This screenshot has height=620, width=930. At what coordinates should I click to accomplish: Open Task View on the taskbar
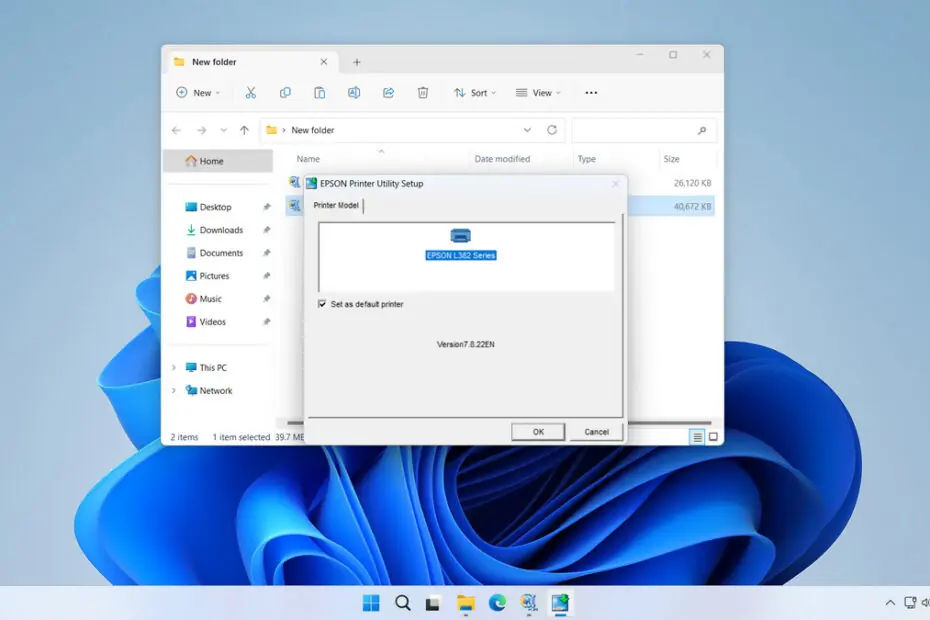[x=433, y=603]
